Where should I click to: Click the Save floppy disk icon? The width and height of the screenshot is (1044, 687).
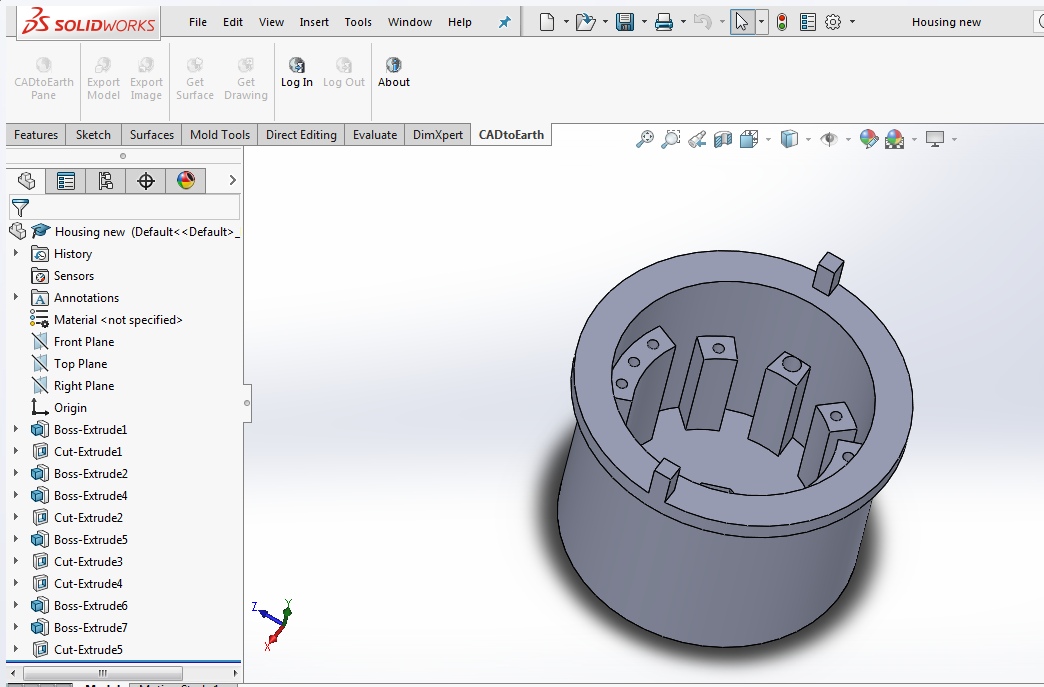click(x=625, y=22)
